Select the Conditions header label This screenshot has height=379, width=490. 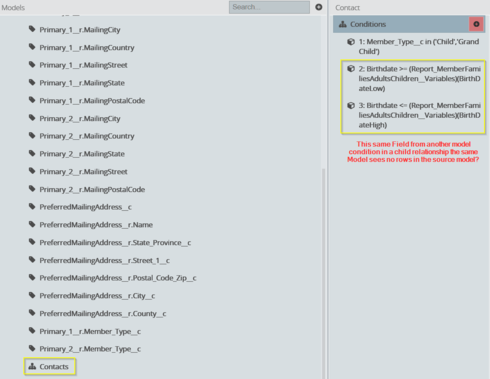368,24
